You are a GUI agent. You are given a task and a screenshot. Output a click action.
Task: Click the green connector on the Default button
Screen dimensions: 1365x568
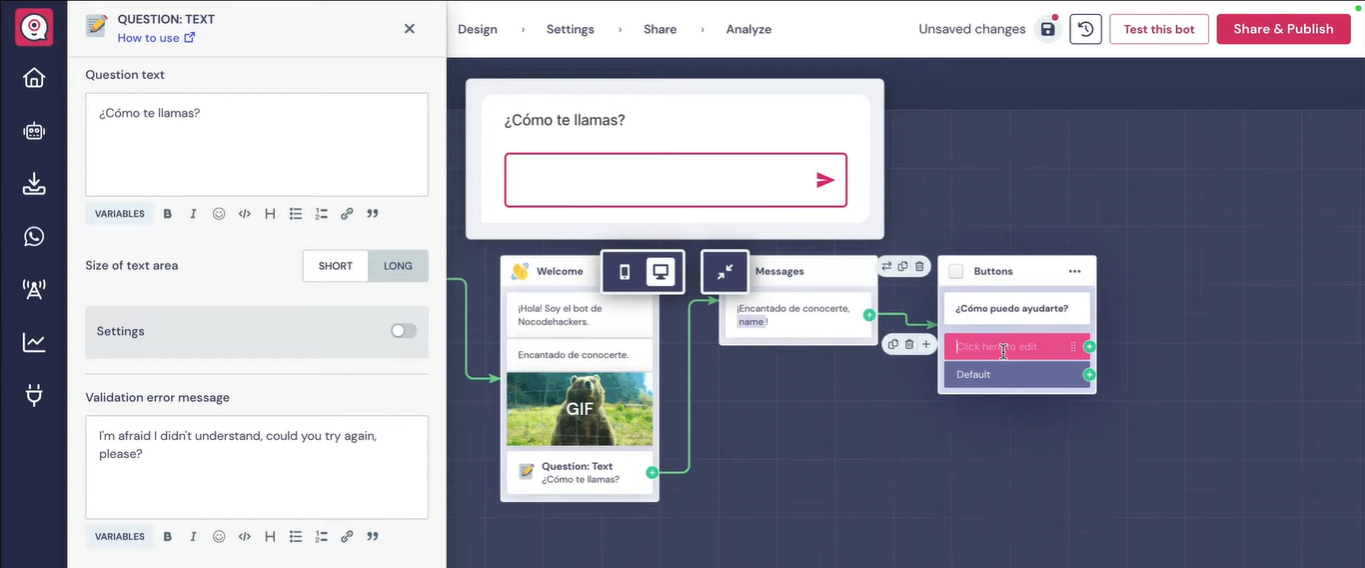pos(1089,375)
